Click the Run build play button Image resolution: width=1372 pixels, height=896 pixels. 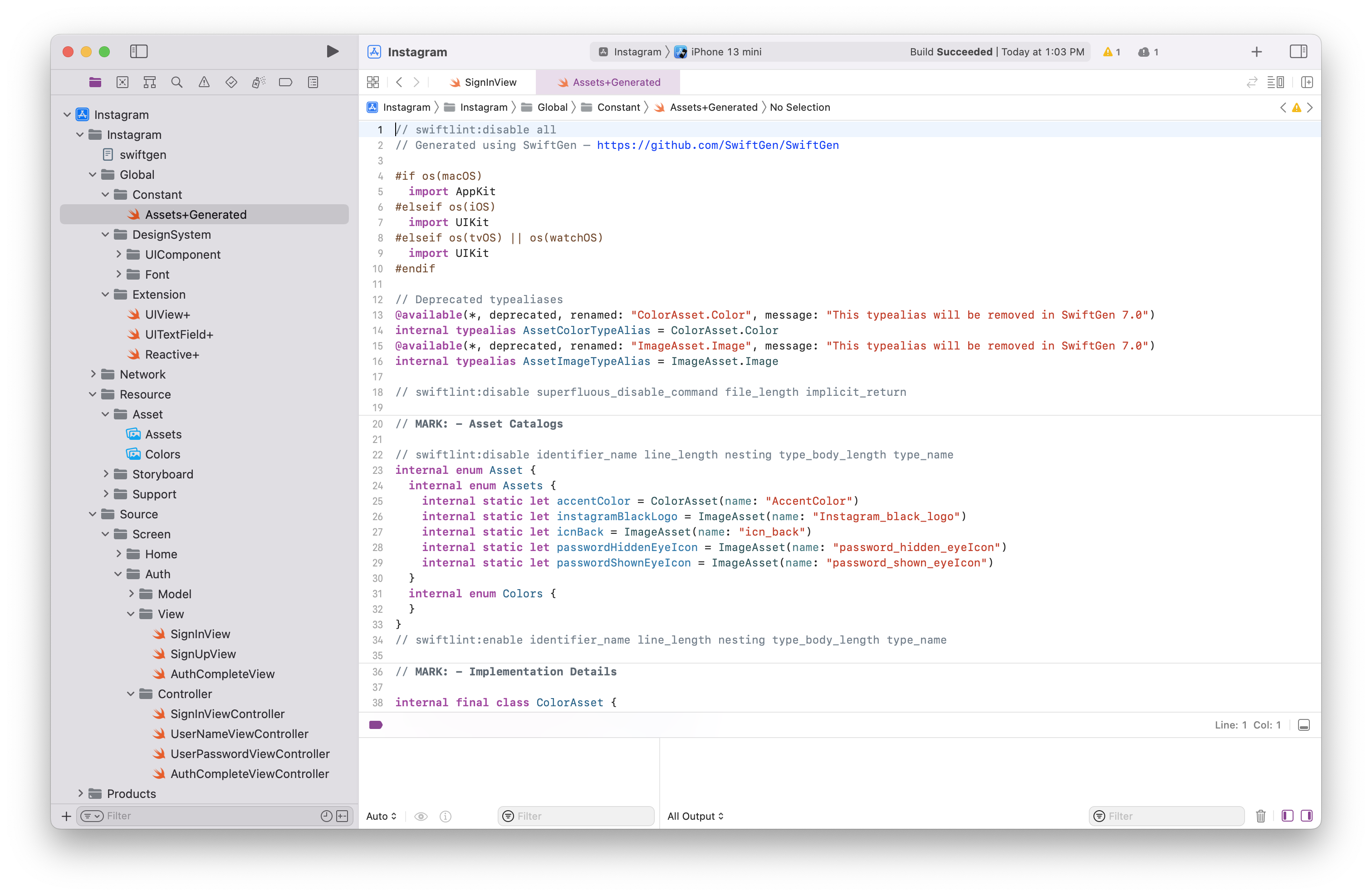pos(332,51)
